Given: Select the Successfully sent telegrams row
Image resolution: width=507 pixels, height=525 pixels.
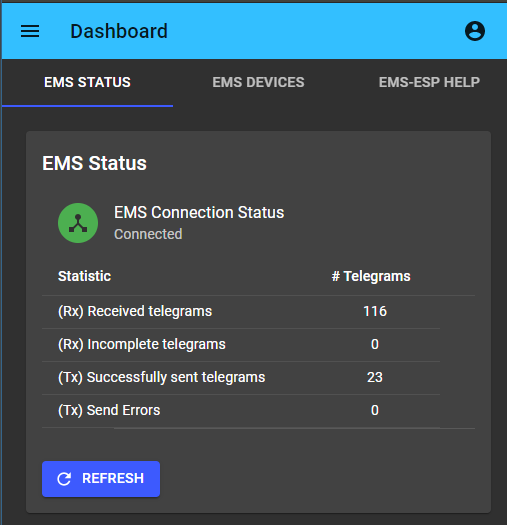Looking at the screenshot, I should [x=241, y=378].
